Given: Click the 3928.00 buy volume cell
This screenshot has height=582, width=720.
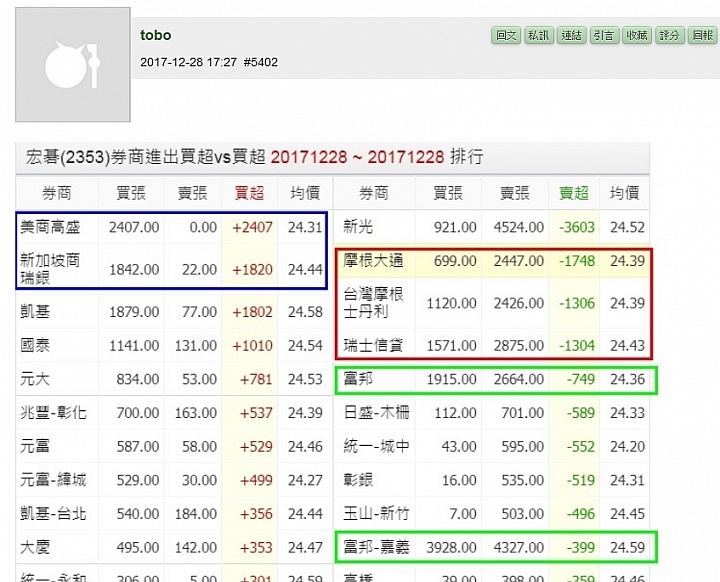Looking at the screenshot, I should (x=451, y=548).
